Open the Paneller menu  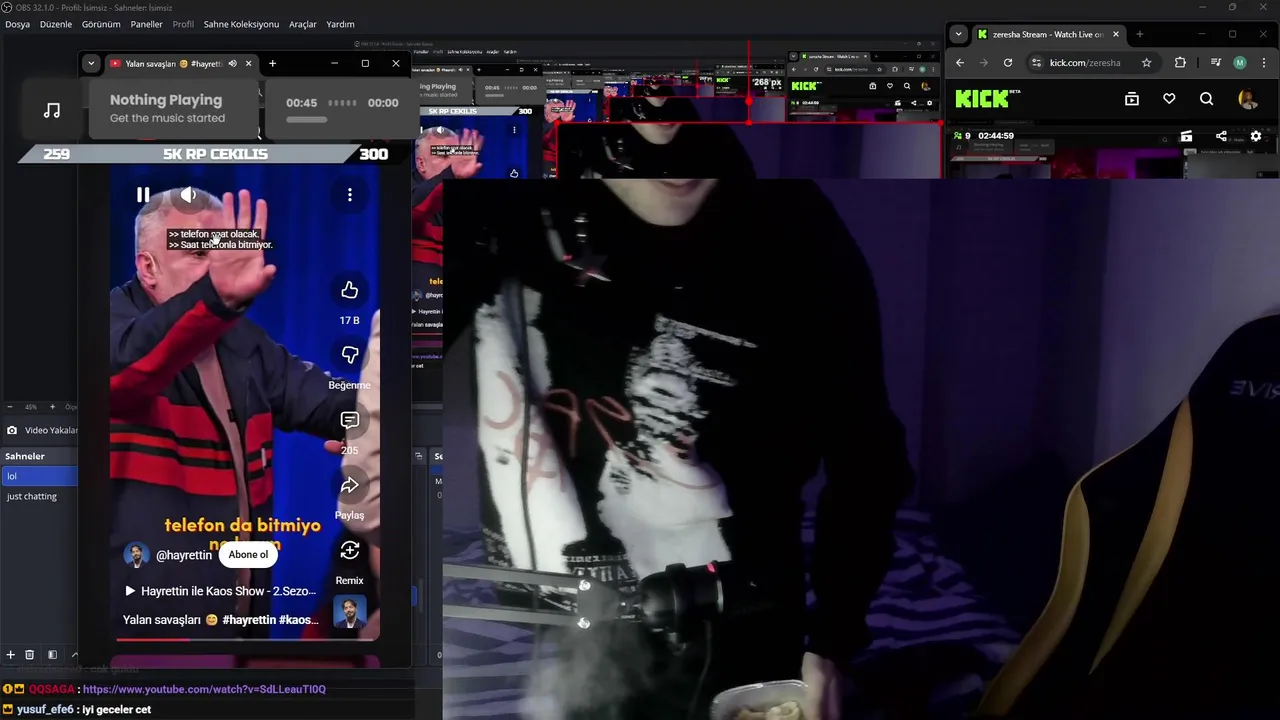point(146,24)
